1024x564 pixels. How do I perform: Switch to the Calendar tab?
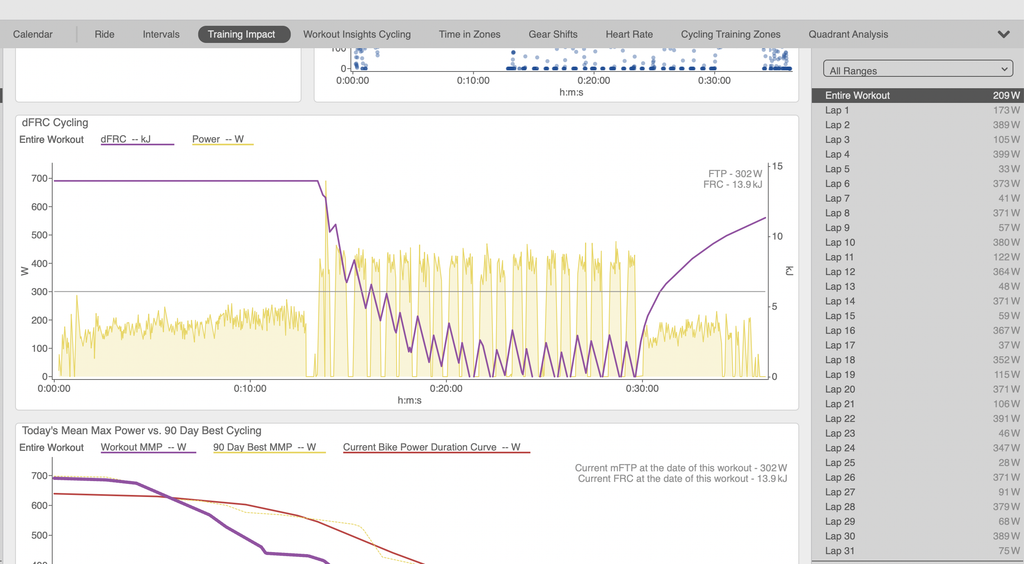[33, 34]
